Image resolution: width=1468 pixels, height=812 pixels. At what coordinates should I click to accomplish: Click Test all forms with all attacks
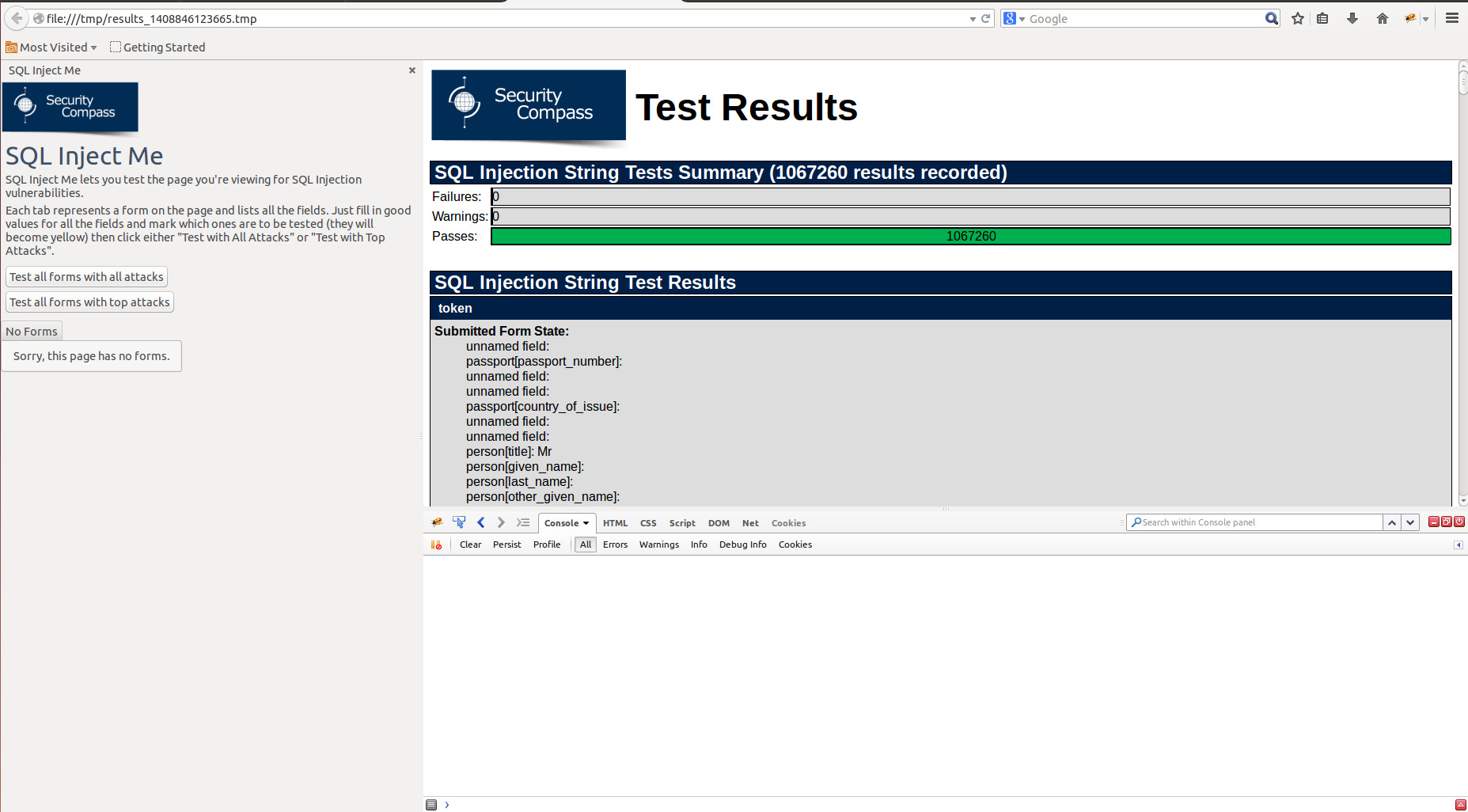pyautogui.click(x=86, y=277)
